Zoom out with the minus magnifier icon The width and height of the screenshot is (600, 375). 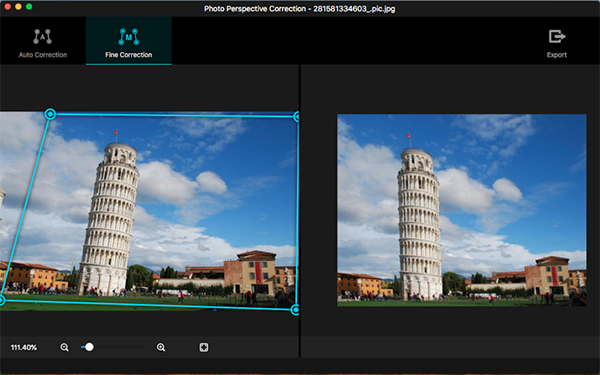point(64,347)
